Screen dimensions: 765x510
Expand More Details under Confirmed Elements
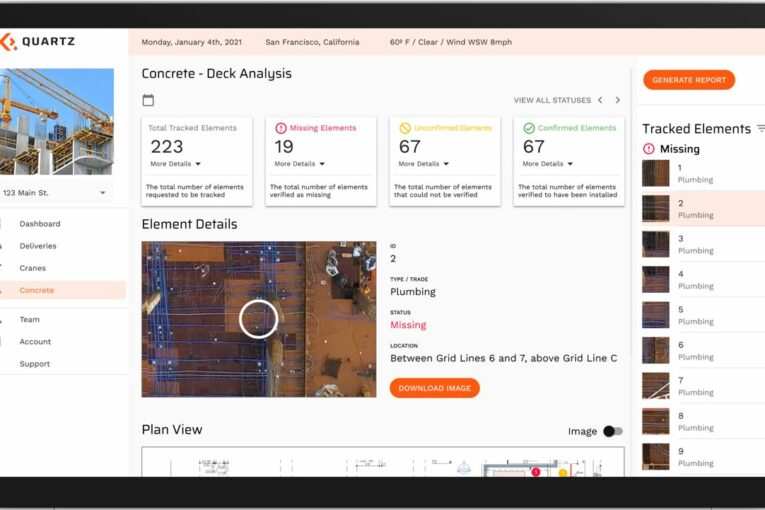click(547, 164)
